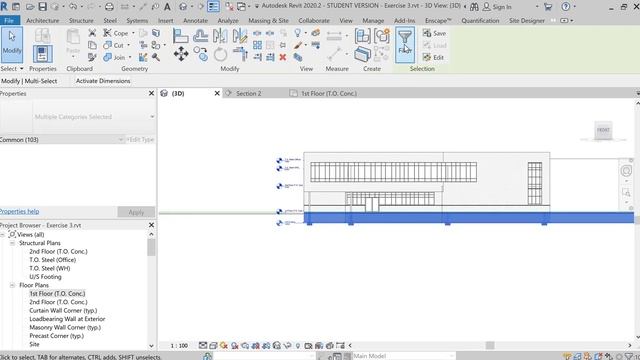
Task: Select Precast Corner (typ.) view
Action: click(56, 336)
